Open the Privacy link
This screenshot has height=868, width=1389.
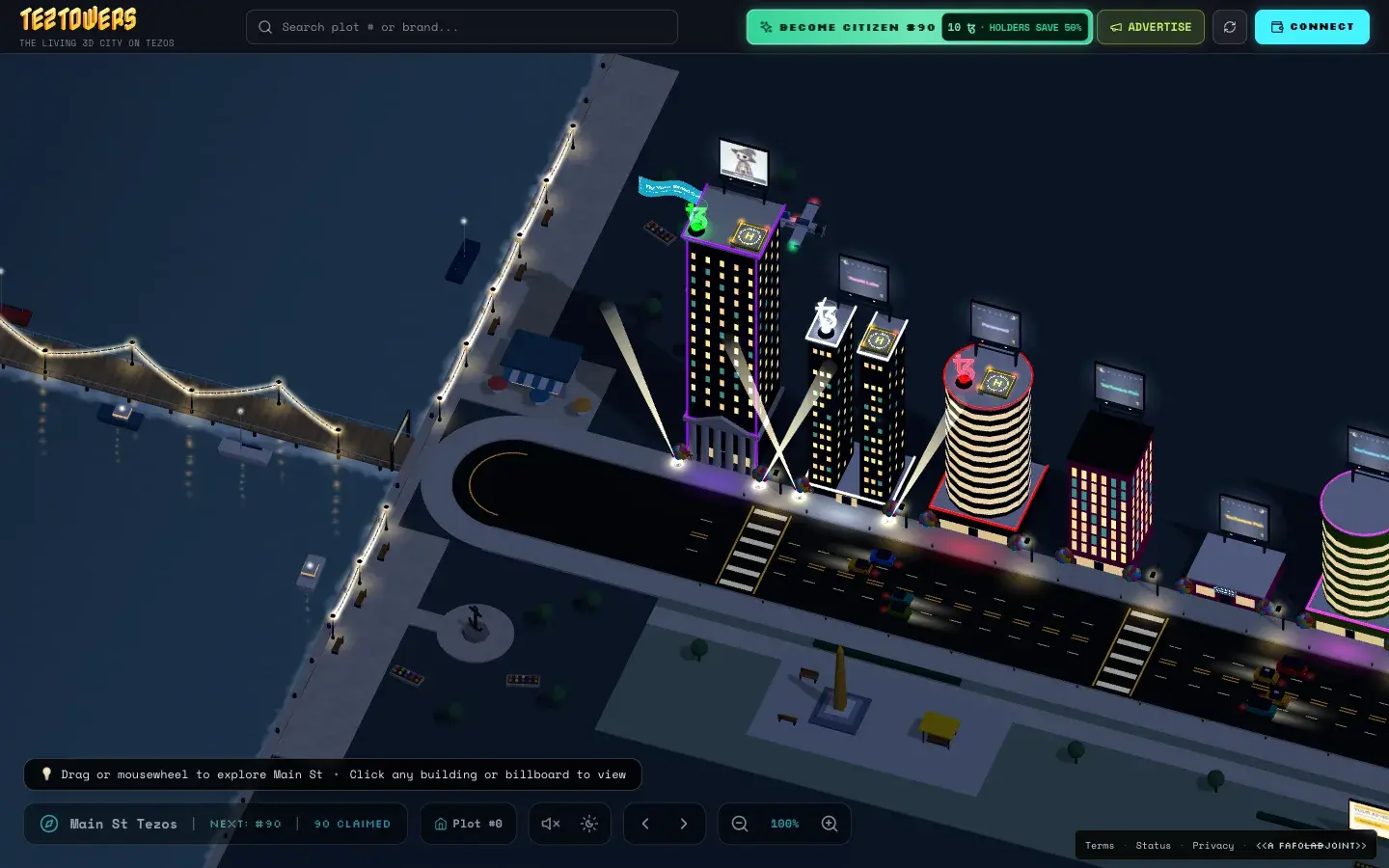point(1212,846)
